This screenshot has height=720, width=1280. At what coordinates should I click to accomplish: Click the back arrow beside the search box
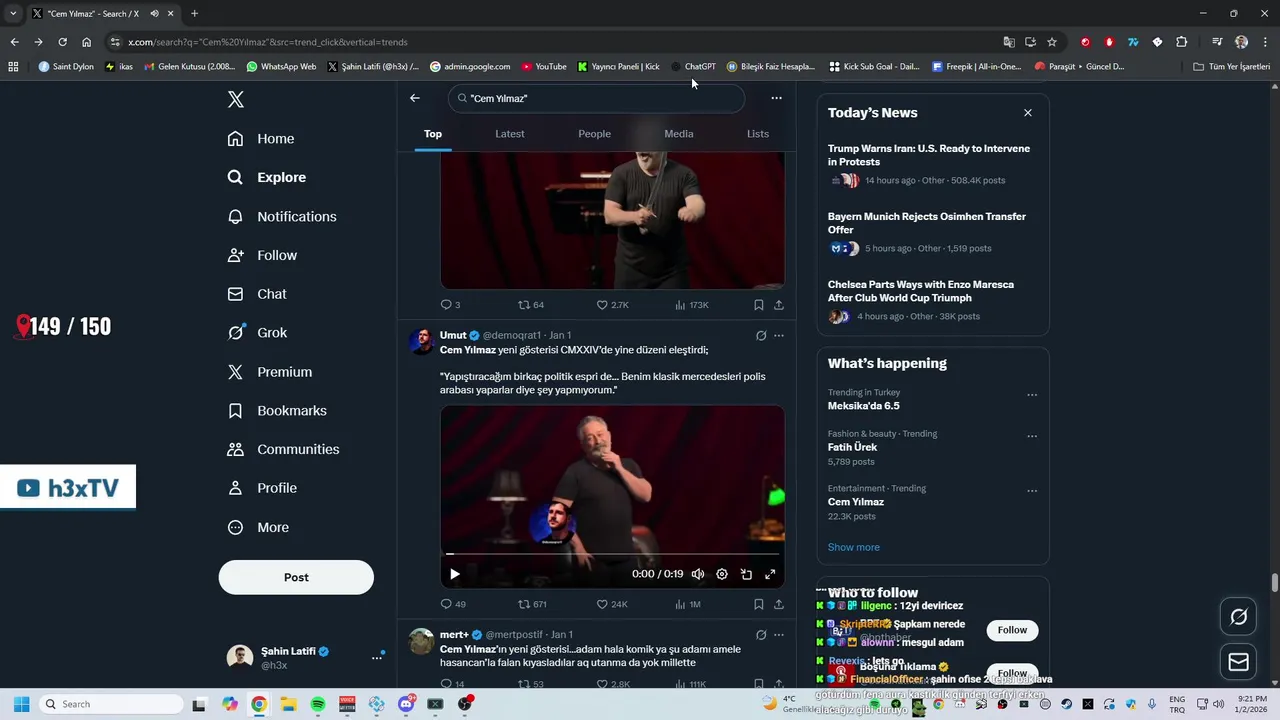tap(415, 98)
